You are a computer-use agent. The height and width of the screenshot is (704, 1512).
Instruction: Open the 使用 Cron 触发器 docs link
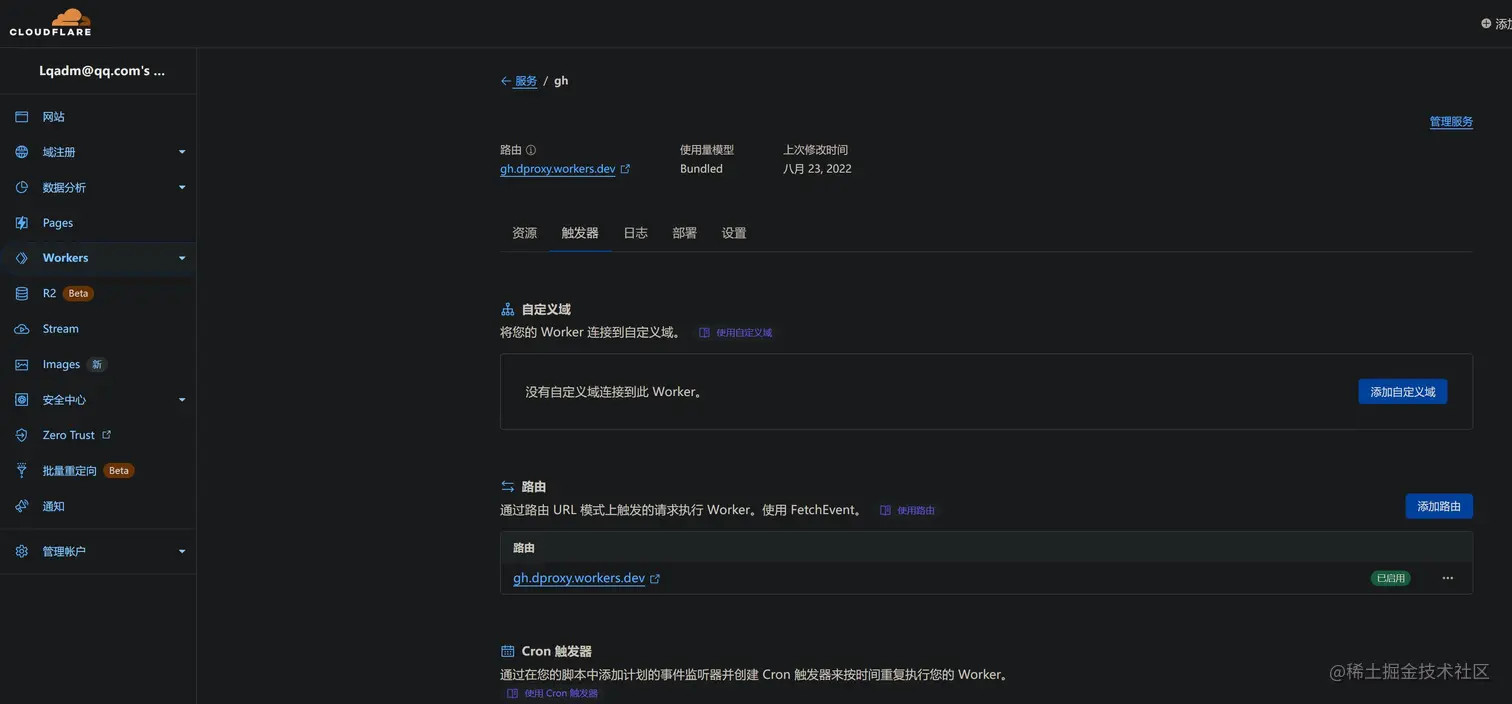(x=561, y=693)
